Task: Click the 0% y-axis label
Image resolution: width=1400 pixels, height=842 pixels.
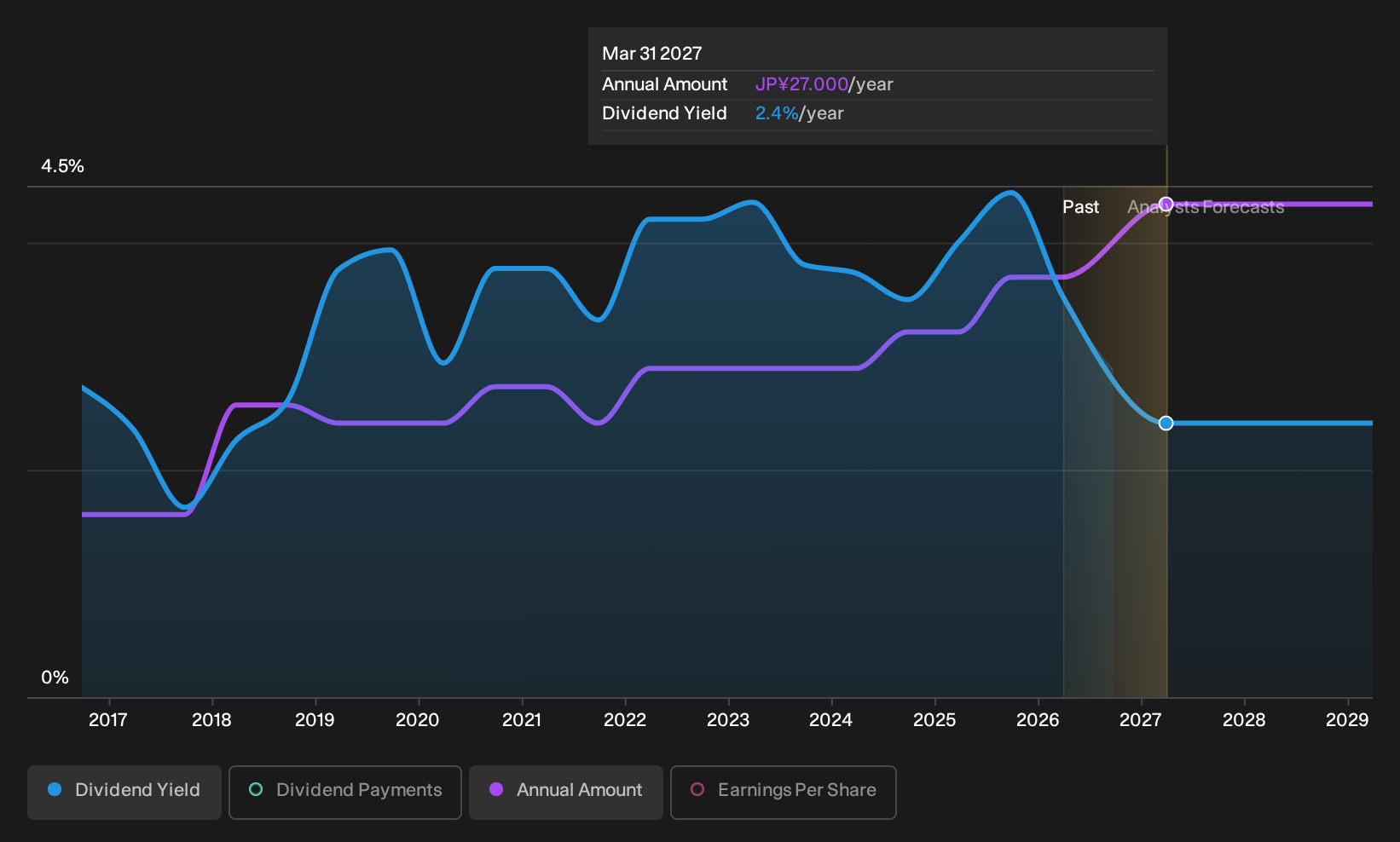Action: 55,678
